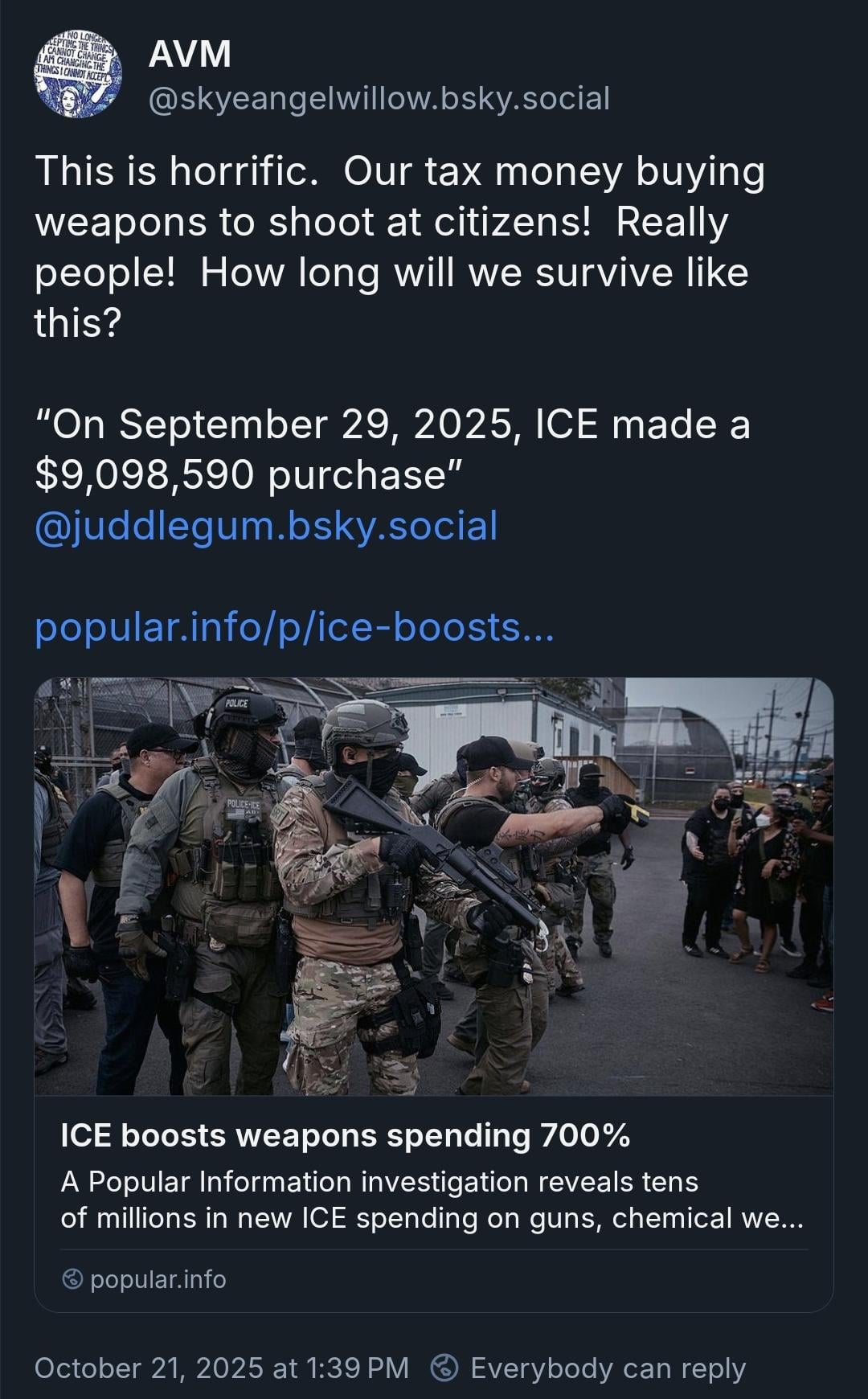Image resolution: width=868 pixels, height=1399 pixels.
Task: Click the quoted line On September 29, 2025
Action: [x=392, y=425]
